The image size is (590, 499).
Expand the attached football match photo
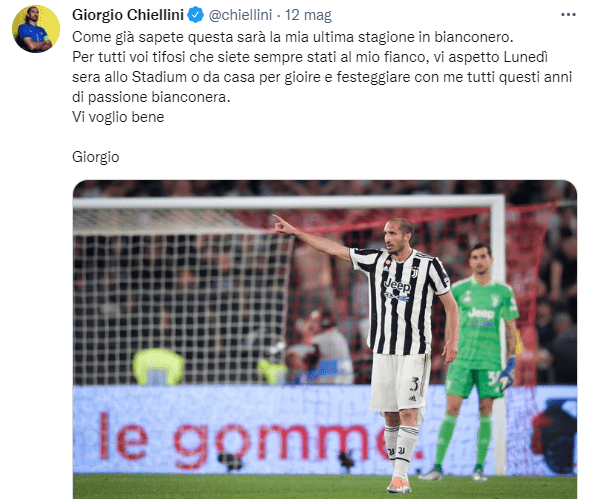[x=325, y=339]
